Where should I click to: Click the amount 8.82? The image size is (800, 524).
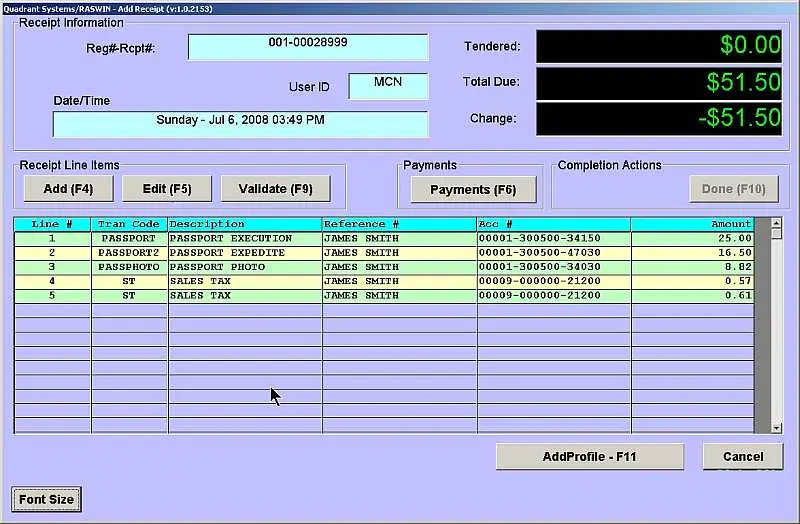click(x=692, y=267)
